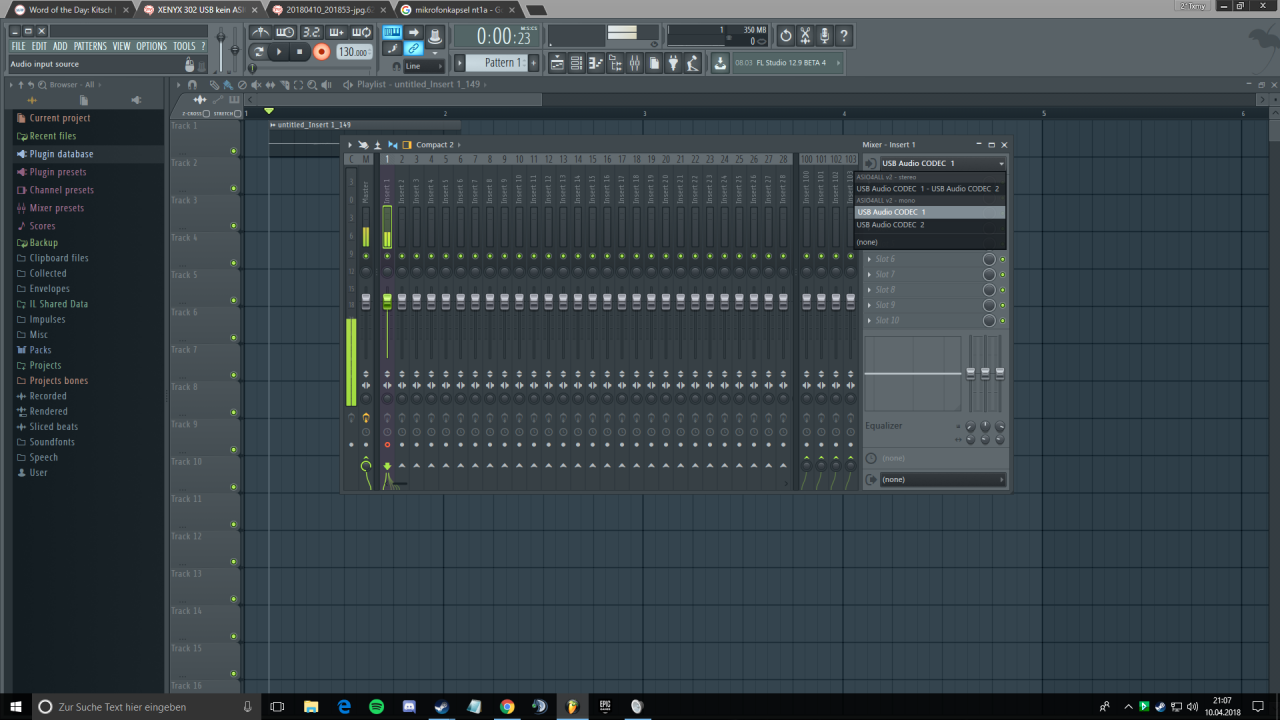Open Spotify from the taskbar

tap(376, 706)
